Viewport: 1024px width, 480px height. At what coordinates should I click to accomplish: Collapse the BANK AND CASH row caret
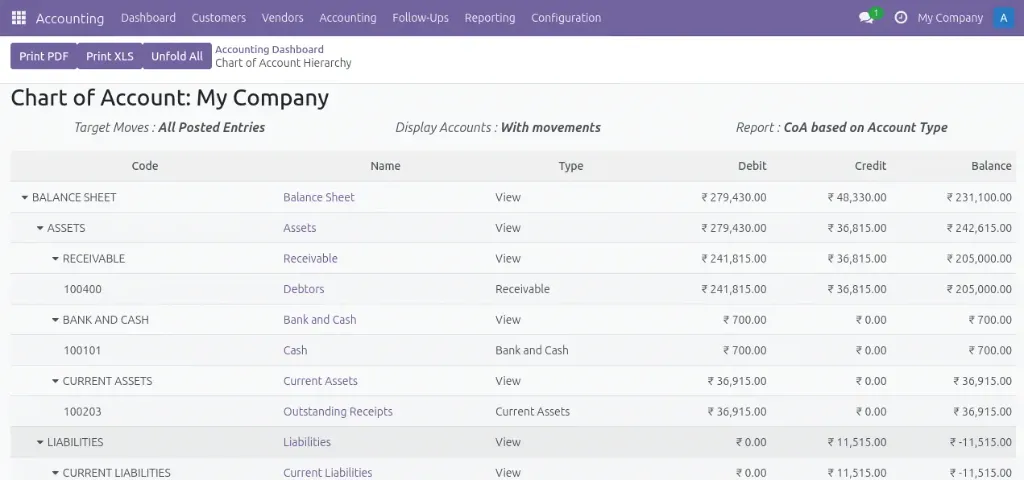(x=56, y=320)
